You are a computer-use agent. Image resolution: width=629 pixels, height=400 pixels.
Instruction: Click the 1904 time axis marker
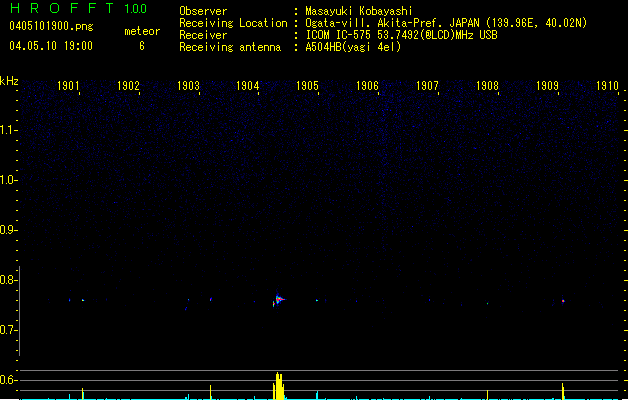click(248, 86)
